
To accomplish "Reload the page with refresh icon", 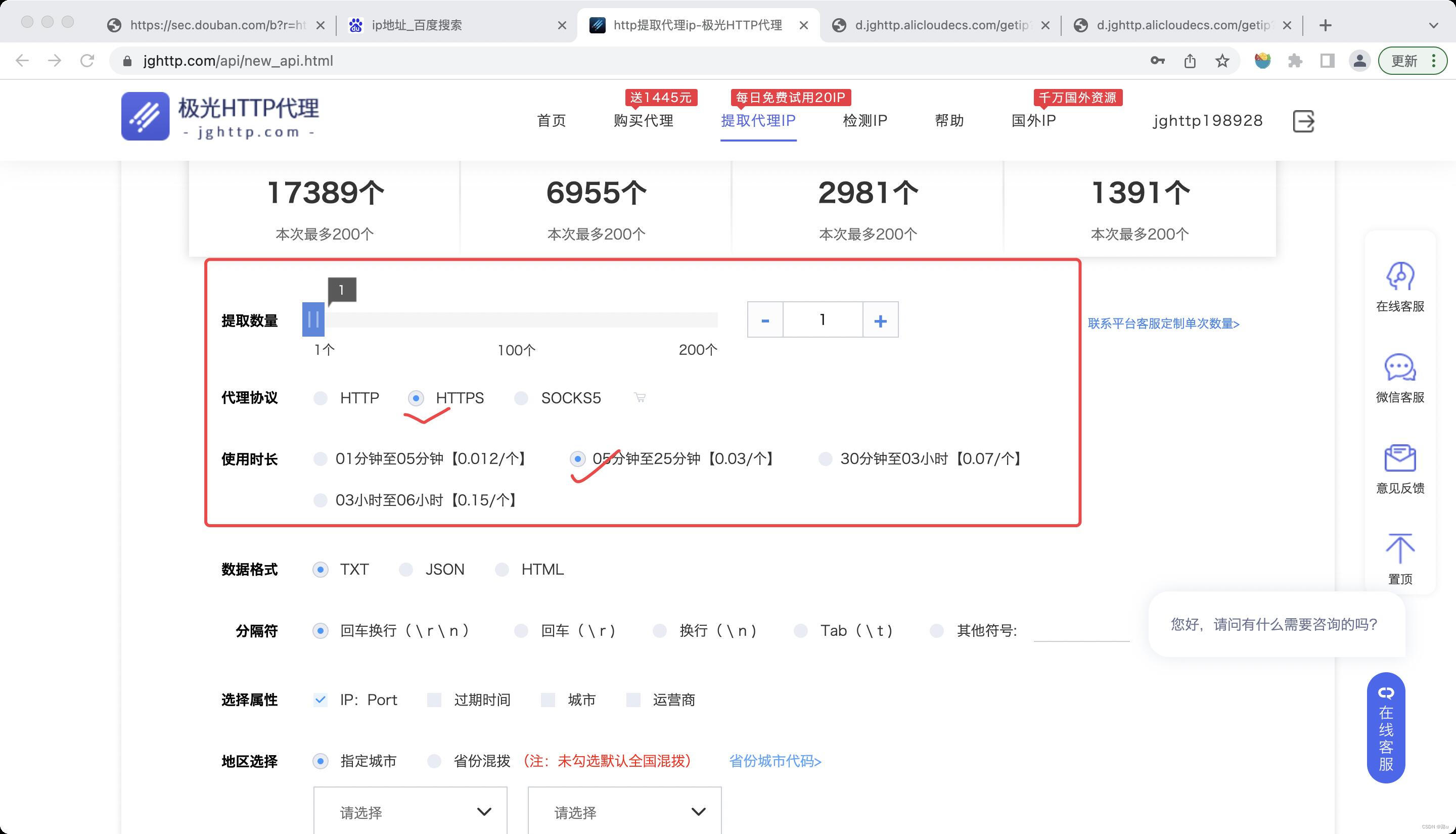I will 87,61.
